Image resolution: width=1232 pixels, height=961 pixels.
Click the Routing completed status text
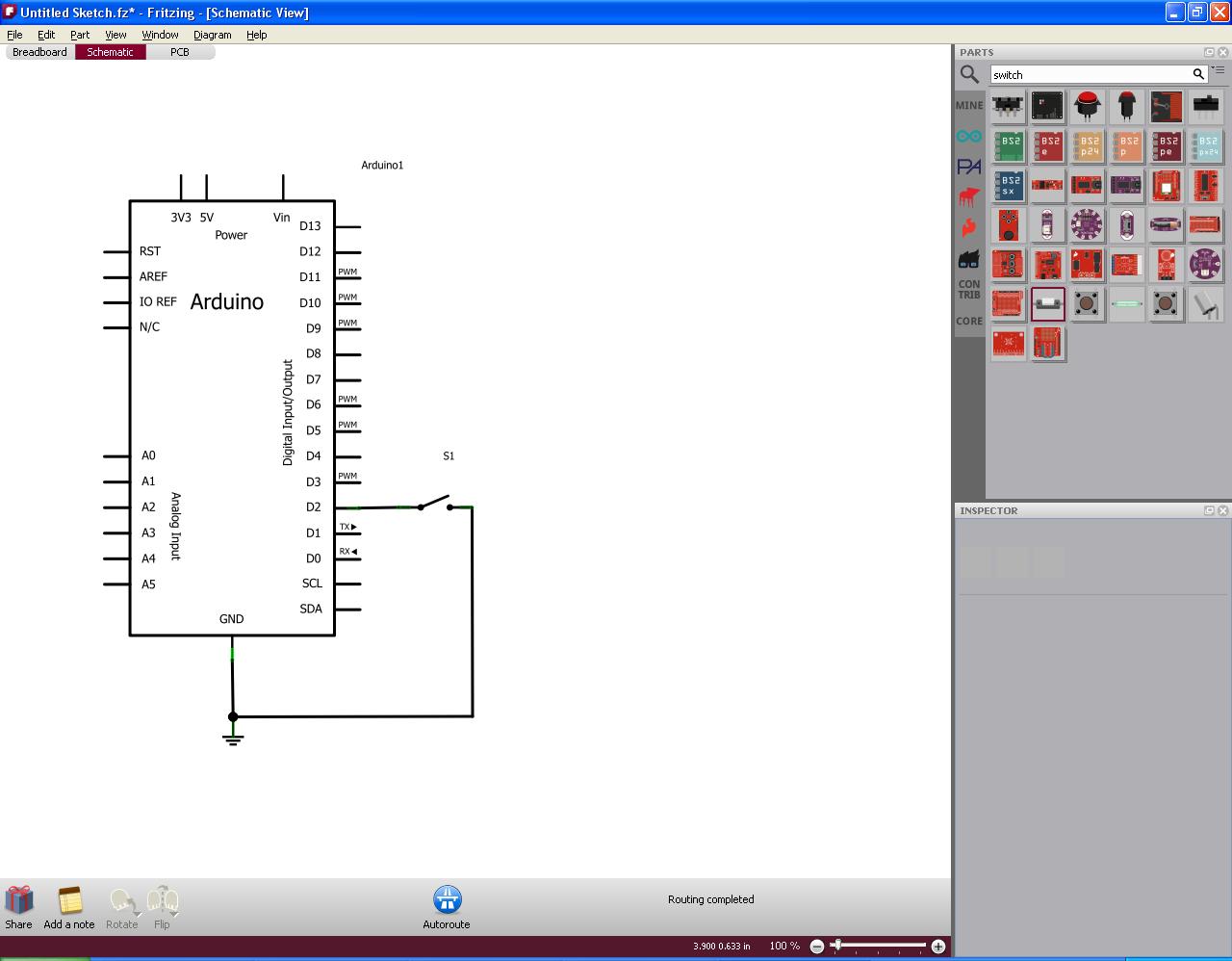[x=711, y=899]
